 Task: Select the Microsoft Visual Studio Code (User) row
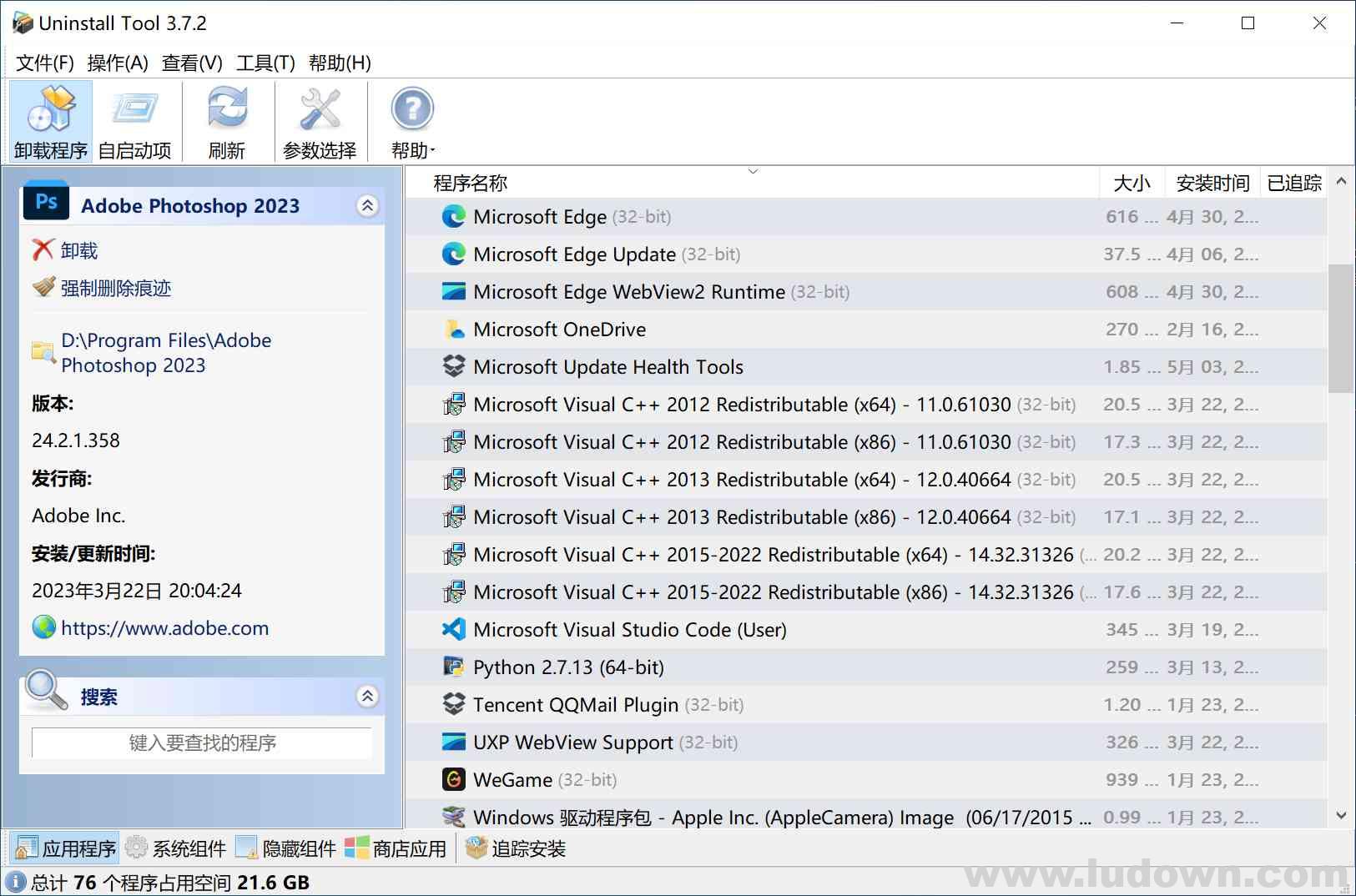point(866,630)
